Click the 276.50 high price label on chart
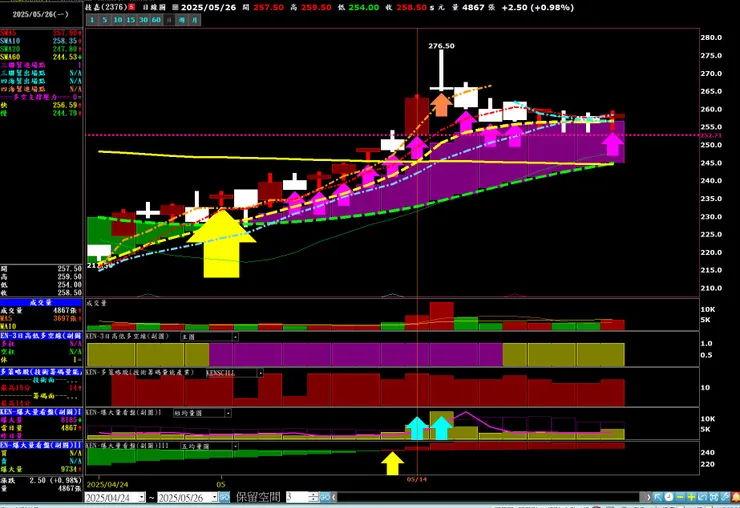The image size is (740, 508). coord(441,46)
